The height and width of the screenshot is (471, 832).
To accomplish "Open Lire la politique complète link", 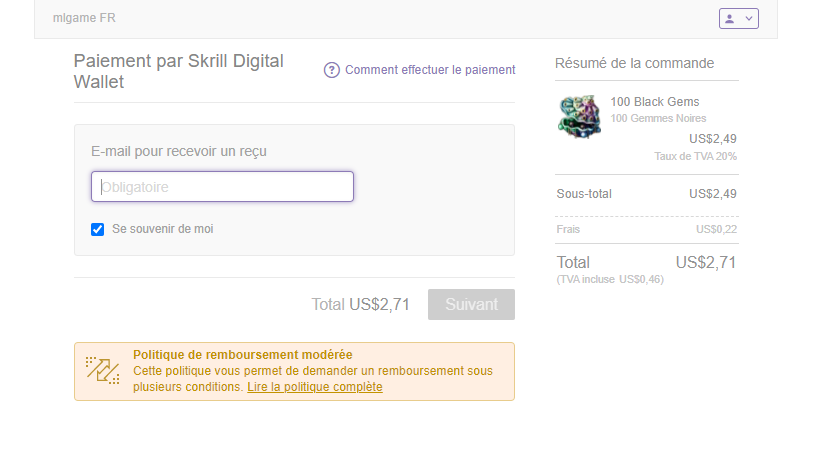I will pos(315,387).
